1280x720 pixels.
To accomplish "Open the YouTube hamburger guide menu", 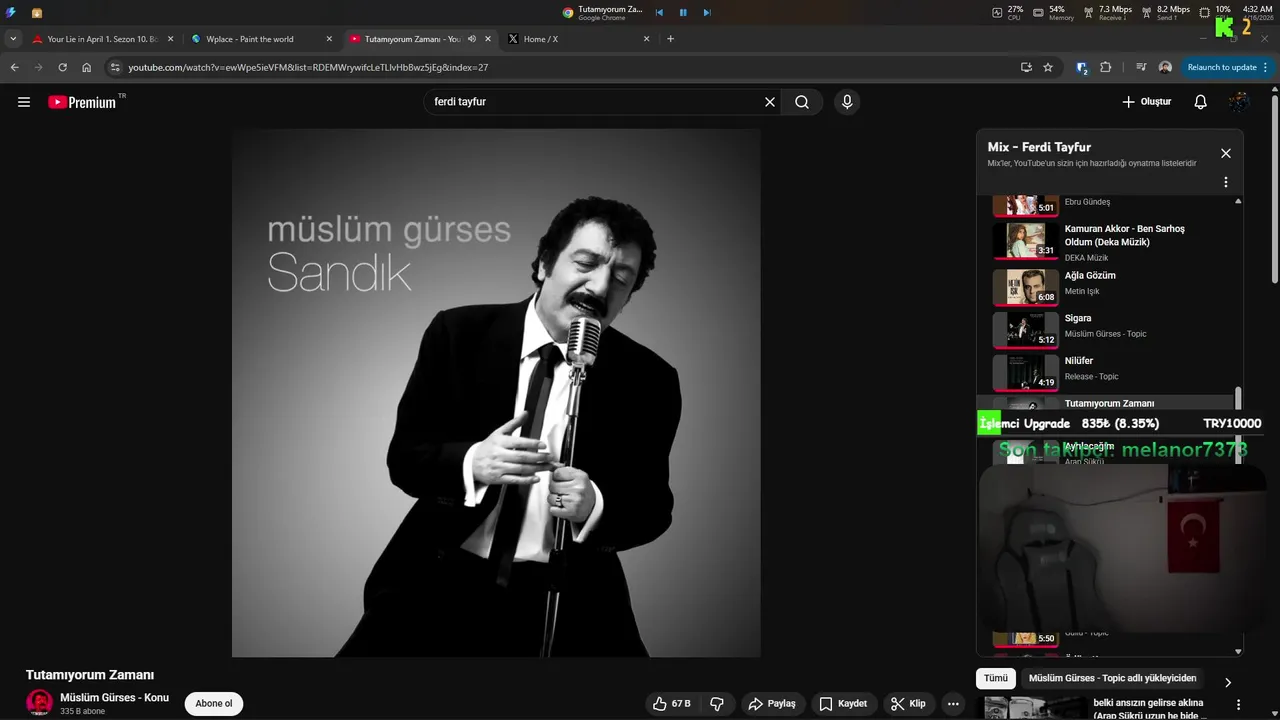I will click(x=24, y=102).
